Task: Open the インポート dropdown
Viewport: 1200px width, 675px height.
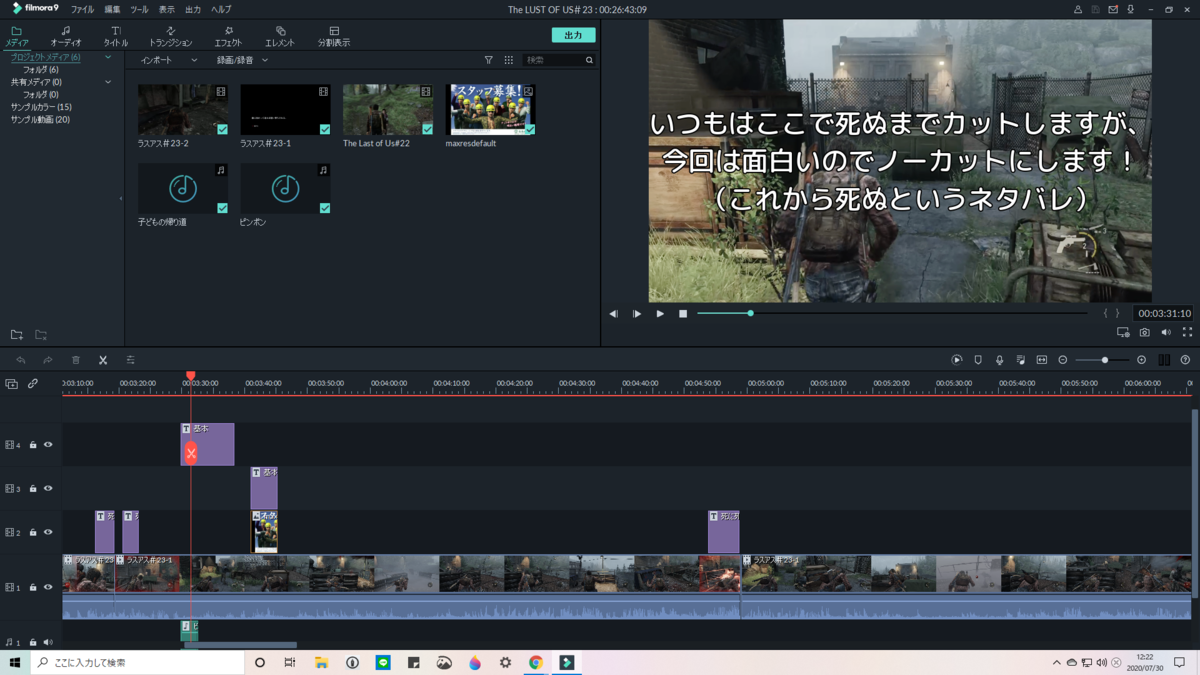Action: (169, 60)
